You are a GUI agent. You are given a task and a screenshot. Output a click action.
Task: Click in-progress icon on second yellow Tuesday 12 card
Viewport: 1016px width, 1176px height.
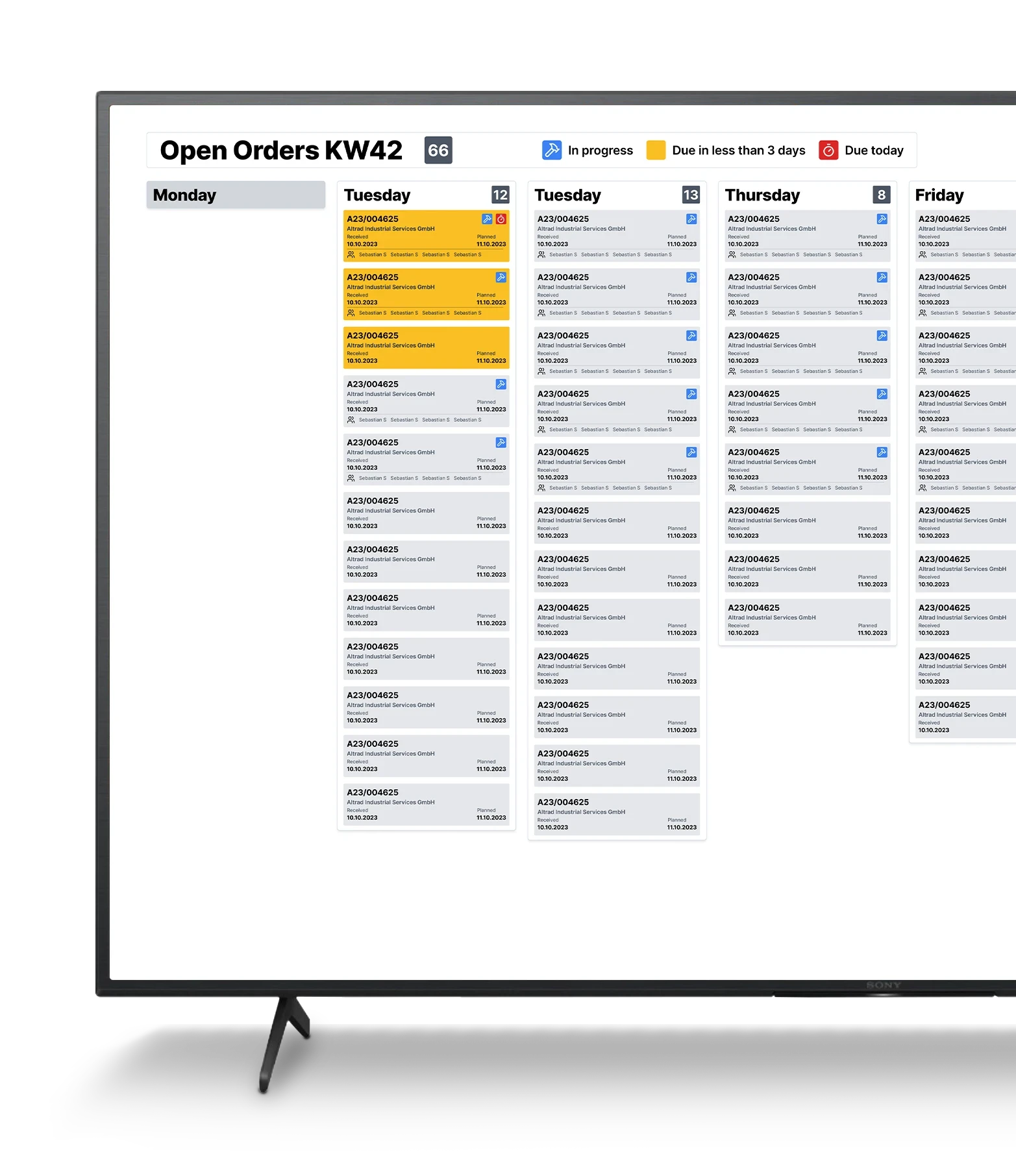pyautogui.click(x=501, y=277)
